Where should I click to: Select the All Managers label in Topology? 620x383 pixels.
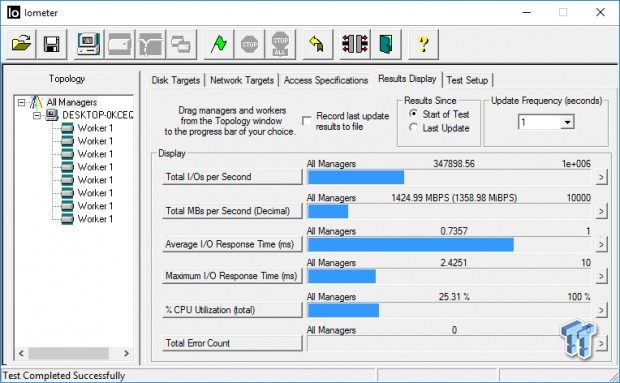point(72,102)
